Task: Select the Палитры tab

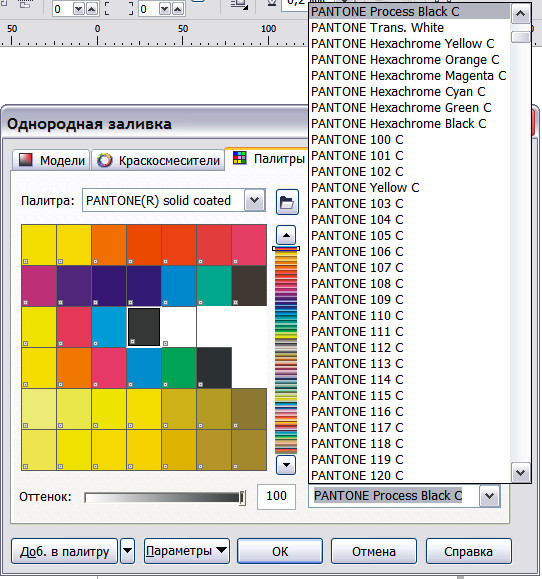Action: (267, 158)
